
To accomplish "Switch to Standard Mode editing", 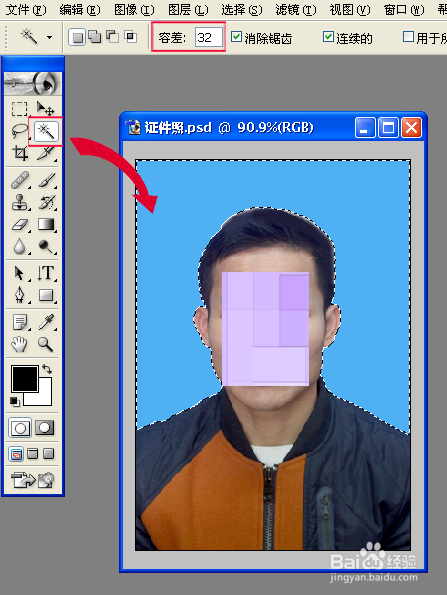I will [20, 428].
